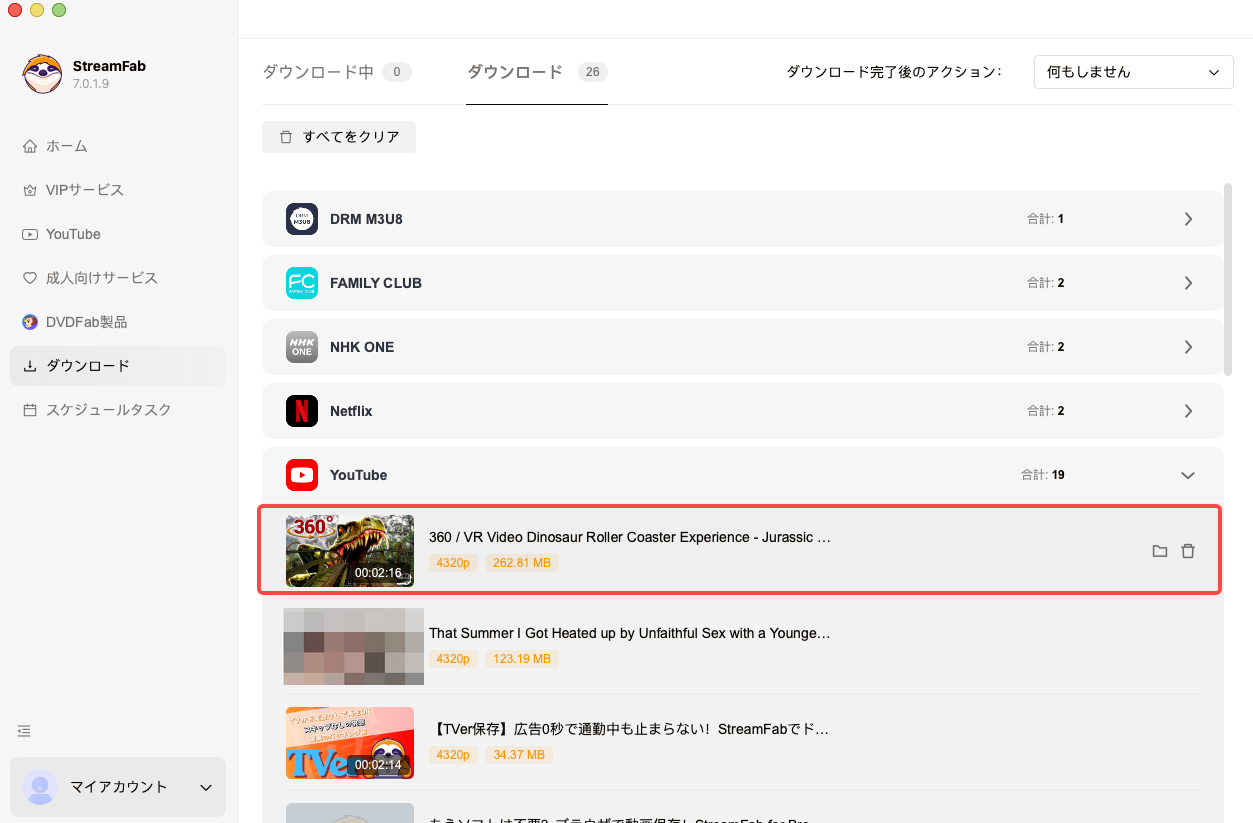This screenshot has width=1253, height=823.
Task: Click the DRM M3U8 service icon
Action: point(302,219)
